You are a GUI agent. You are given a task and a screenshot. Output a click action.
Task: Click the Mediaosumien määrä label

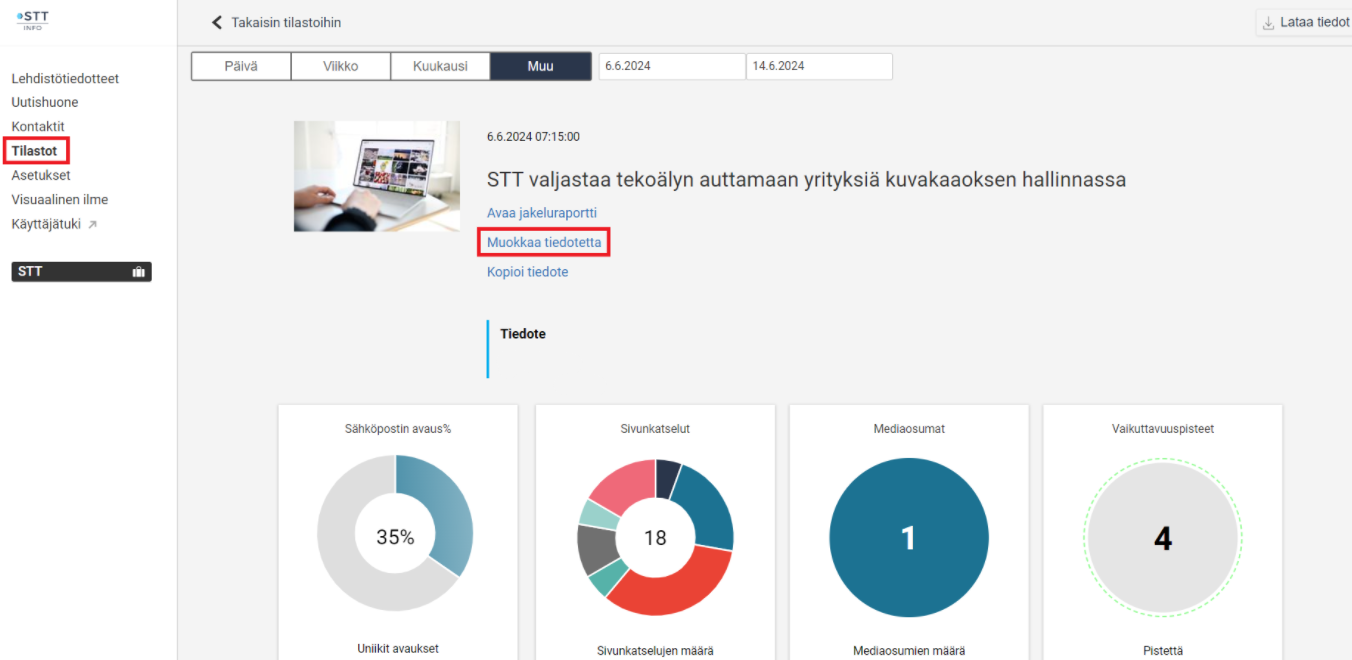click(x=909, y=650)
